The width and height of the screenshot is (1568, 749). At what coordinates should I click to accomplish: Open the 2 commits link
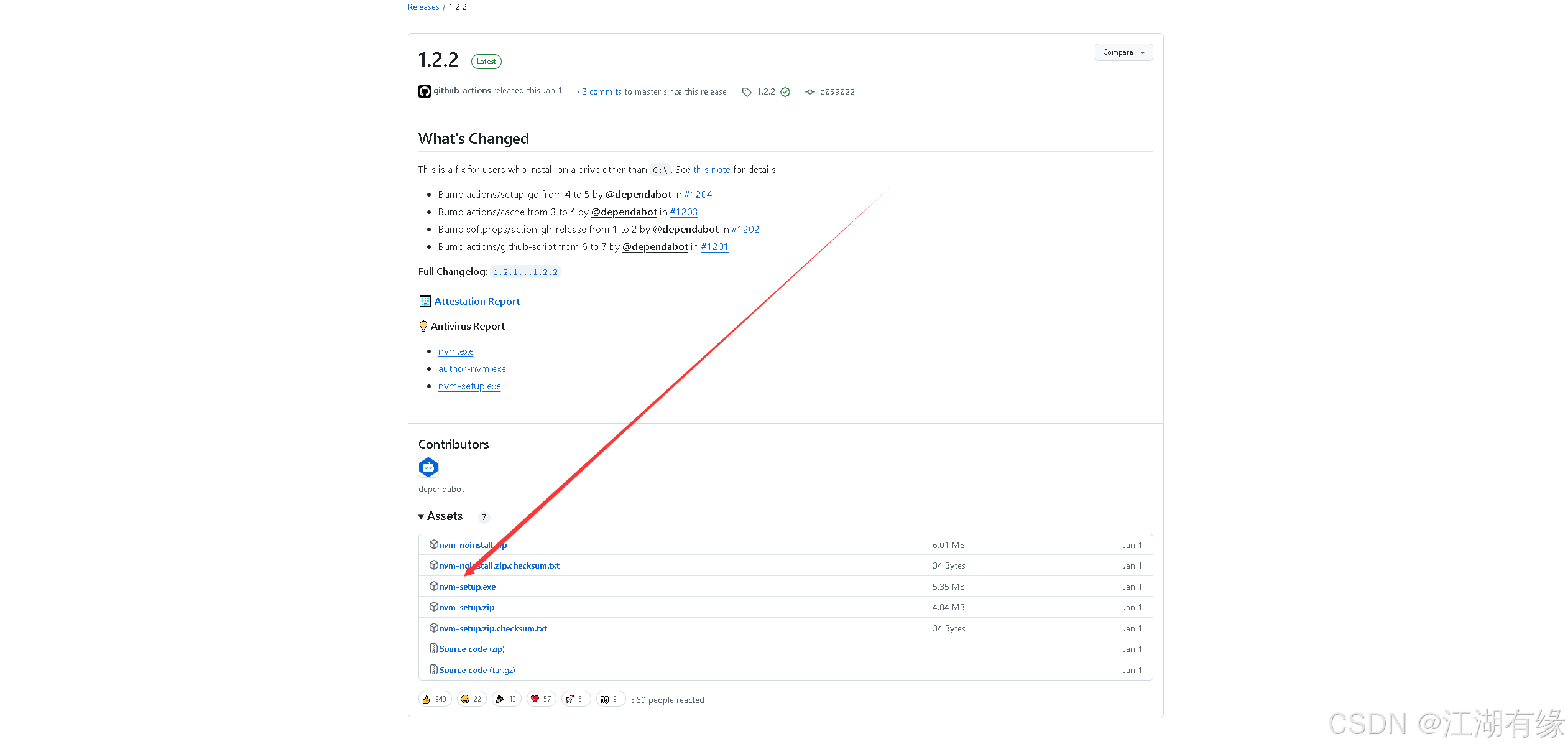tap(601, 92)
